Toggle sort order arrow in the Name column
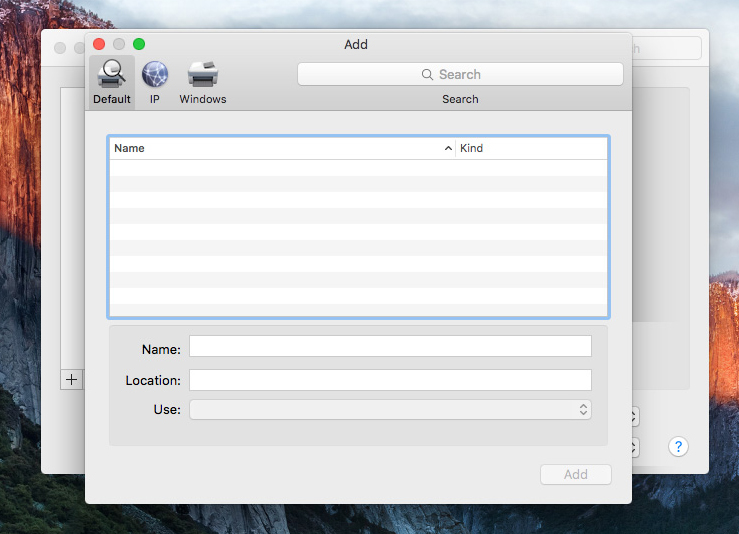Image resolution: width=739 pixels, height=534 pixels. 448,148
